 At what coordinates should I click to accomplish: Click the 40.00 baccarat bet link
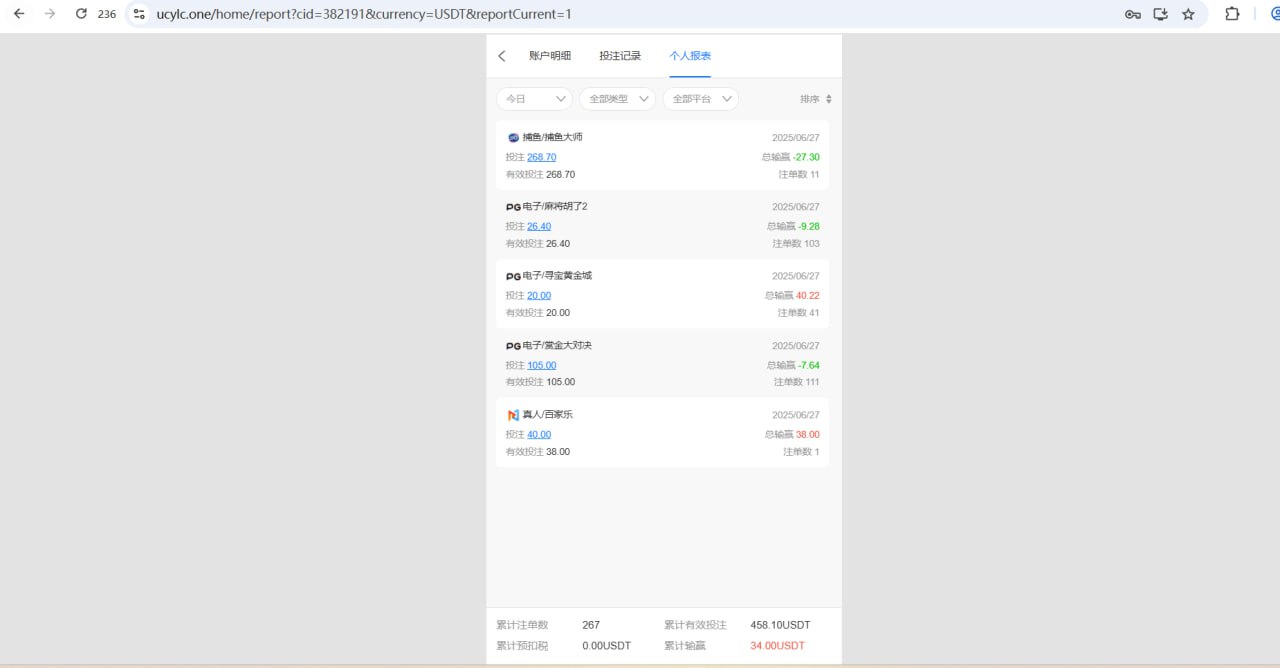(x=539, y=434)
